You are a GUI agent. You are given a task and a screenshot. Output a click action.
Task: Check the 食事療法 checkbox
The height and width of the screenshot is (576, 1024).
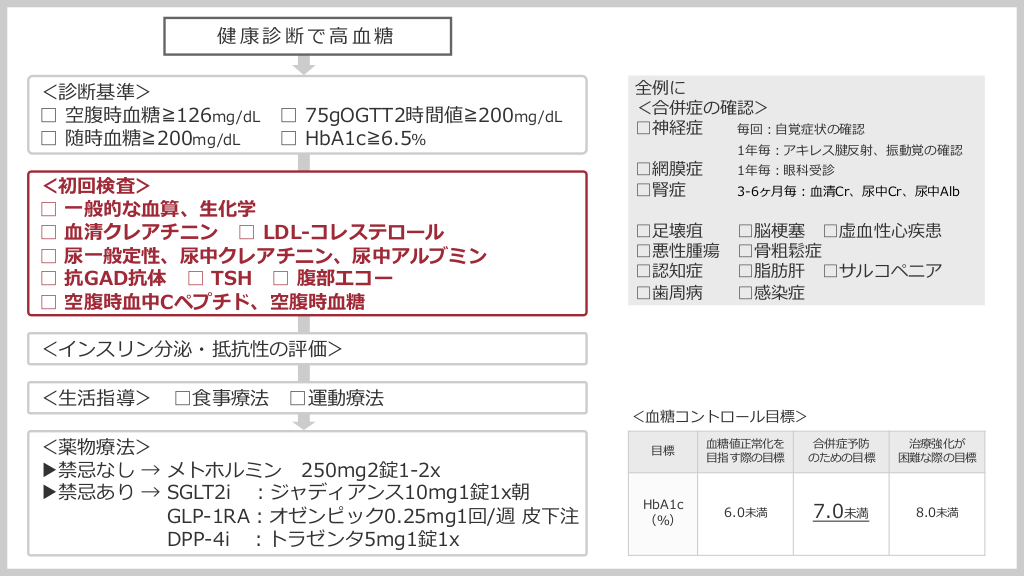click(182, 398)
